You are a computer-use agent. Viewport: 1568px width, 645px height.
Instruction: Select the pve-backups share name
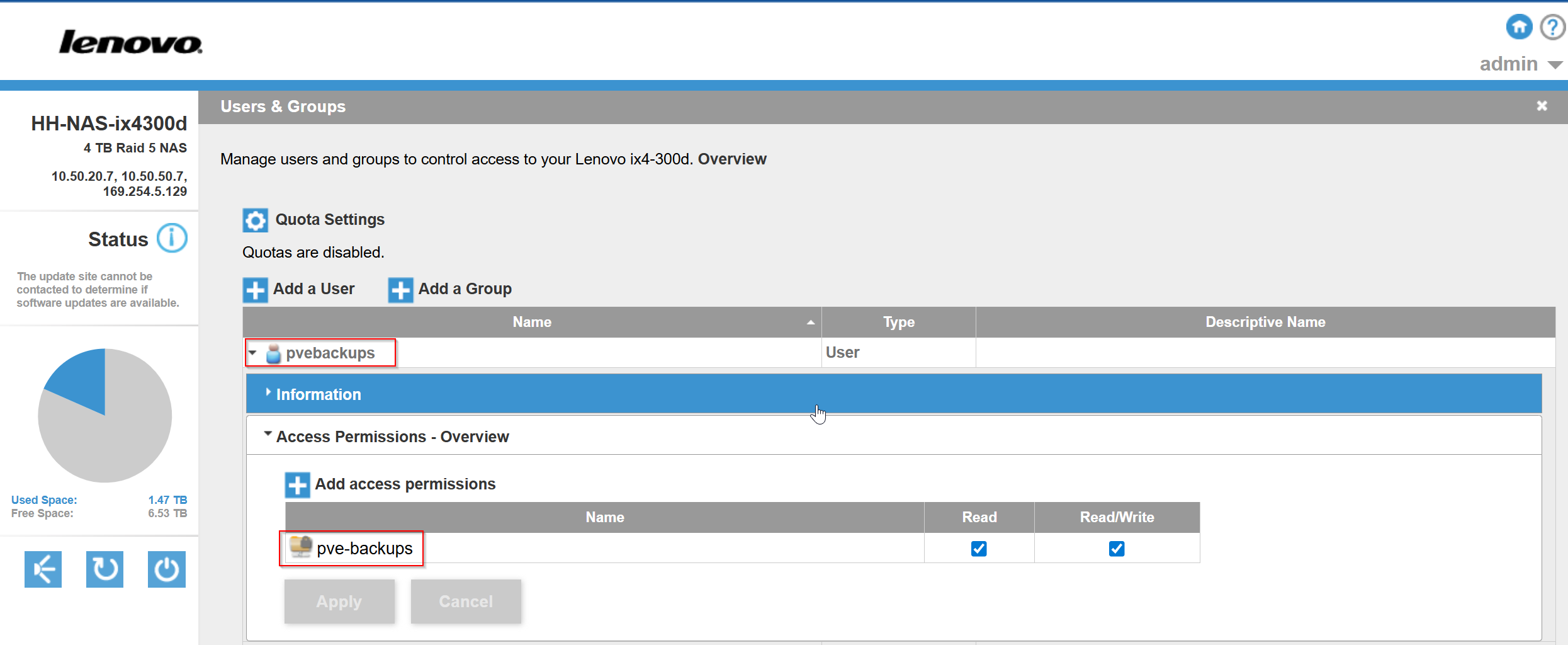[x=365, y=548]
